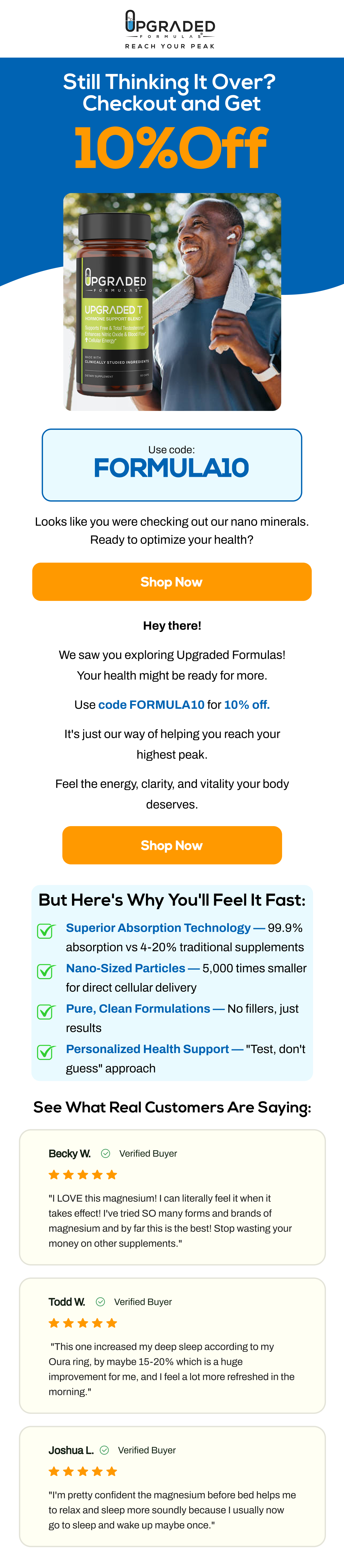Screen dimensions: 344x1568
Task: Check the Nano-Sized Particles checkmark
Action: click(44, 971)
